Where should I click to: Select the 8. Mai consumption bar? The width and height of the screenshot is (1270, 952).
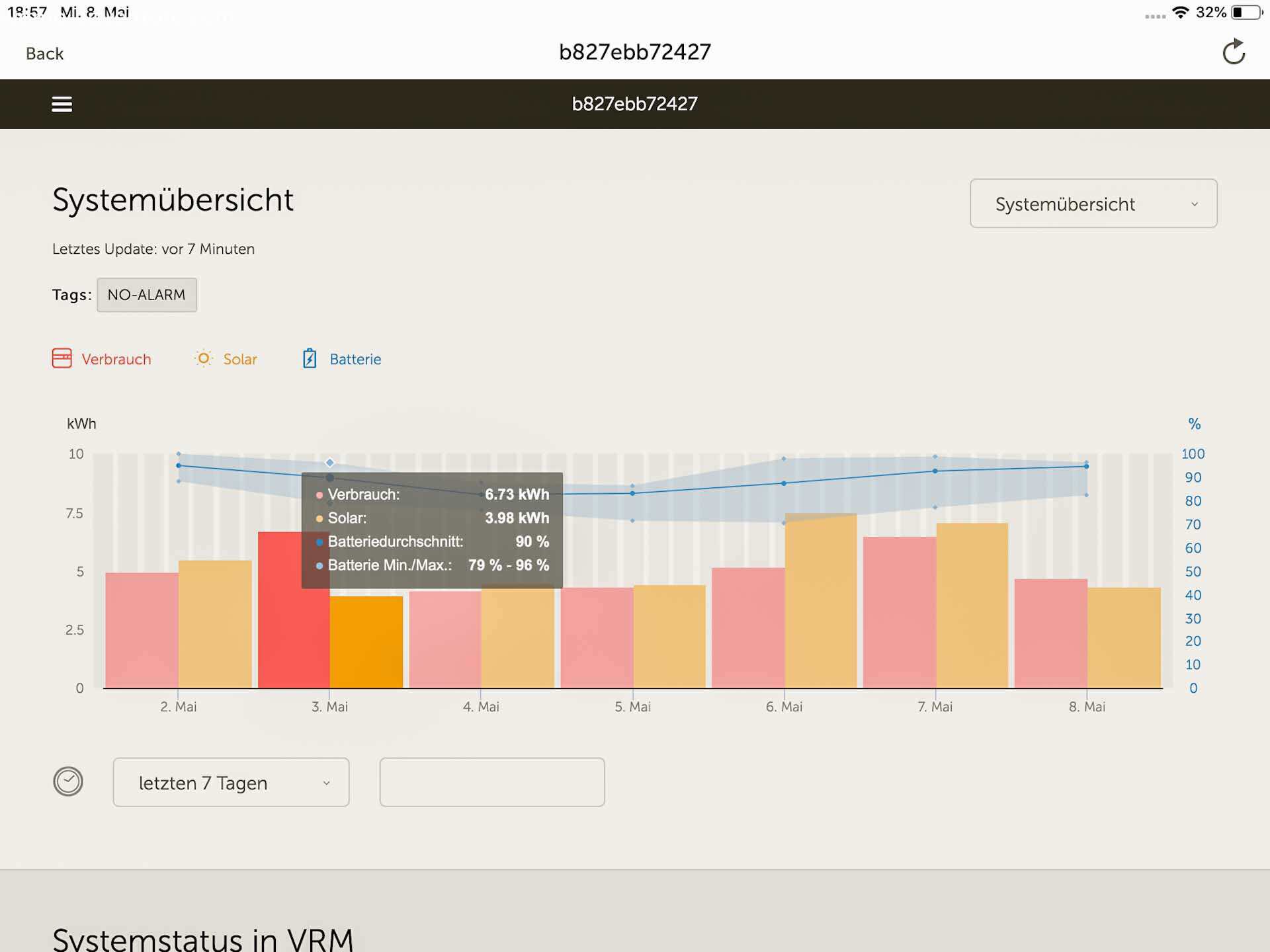coord(1050,633)
